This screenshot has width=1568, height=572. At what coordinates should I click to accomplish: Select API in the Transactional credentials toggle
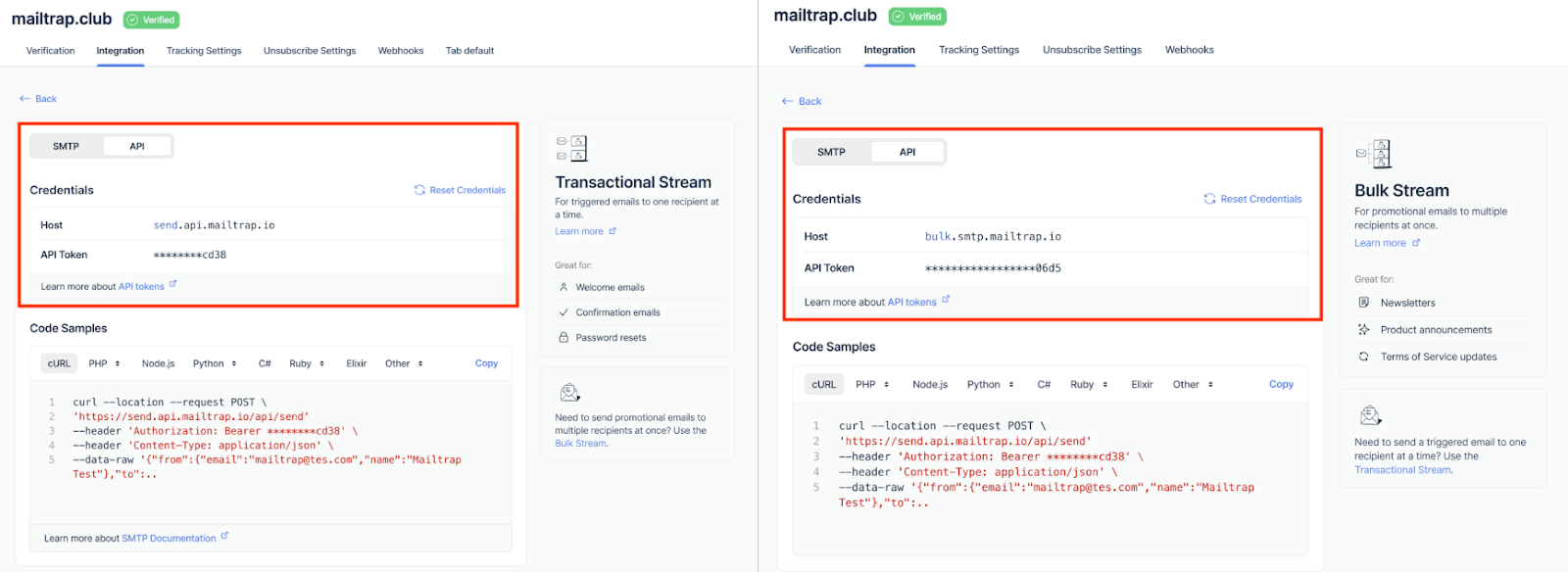coord(137,146)
